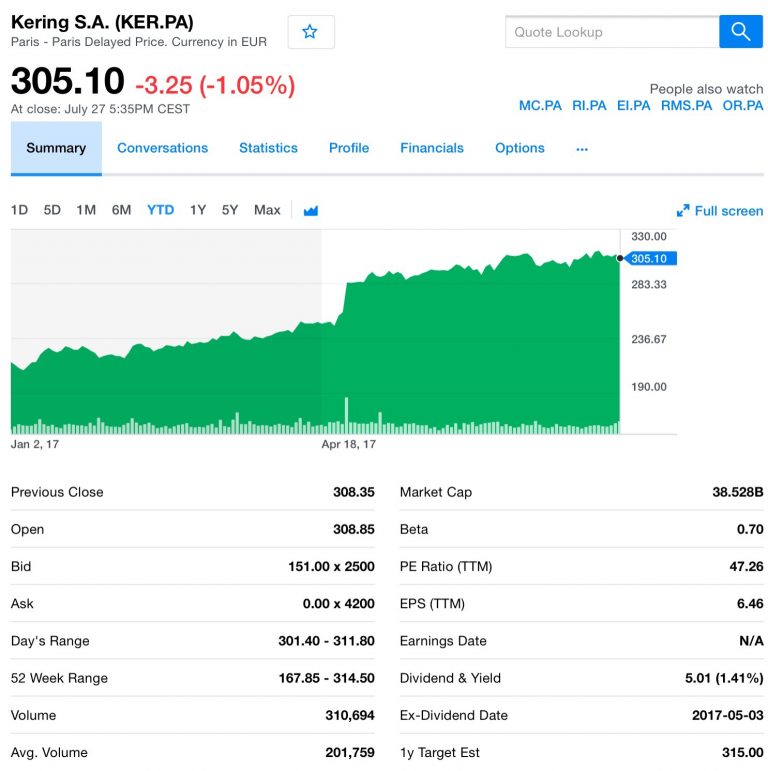Click Ex-Dividend Date value 2017-05-03
The width and height of the screenshot is (768, 771).
tap(728, 715)
